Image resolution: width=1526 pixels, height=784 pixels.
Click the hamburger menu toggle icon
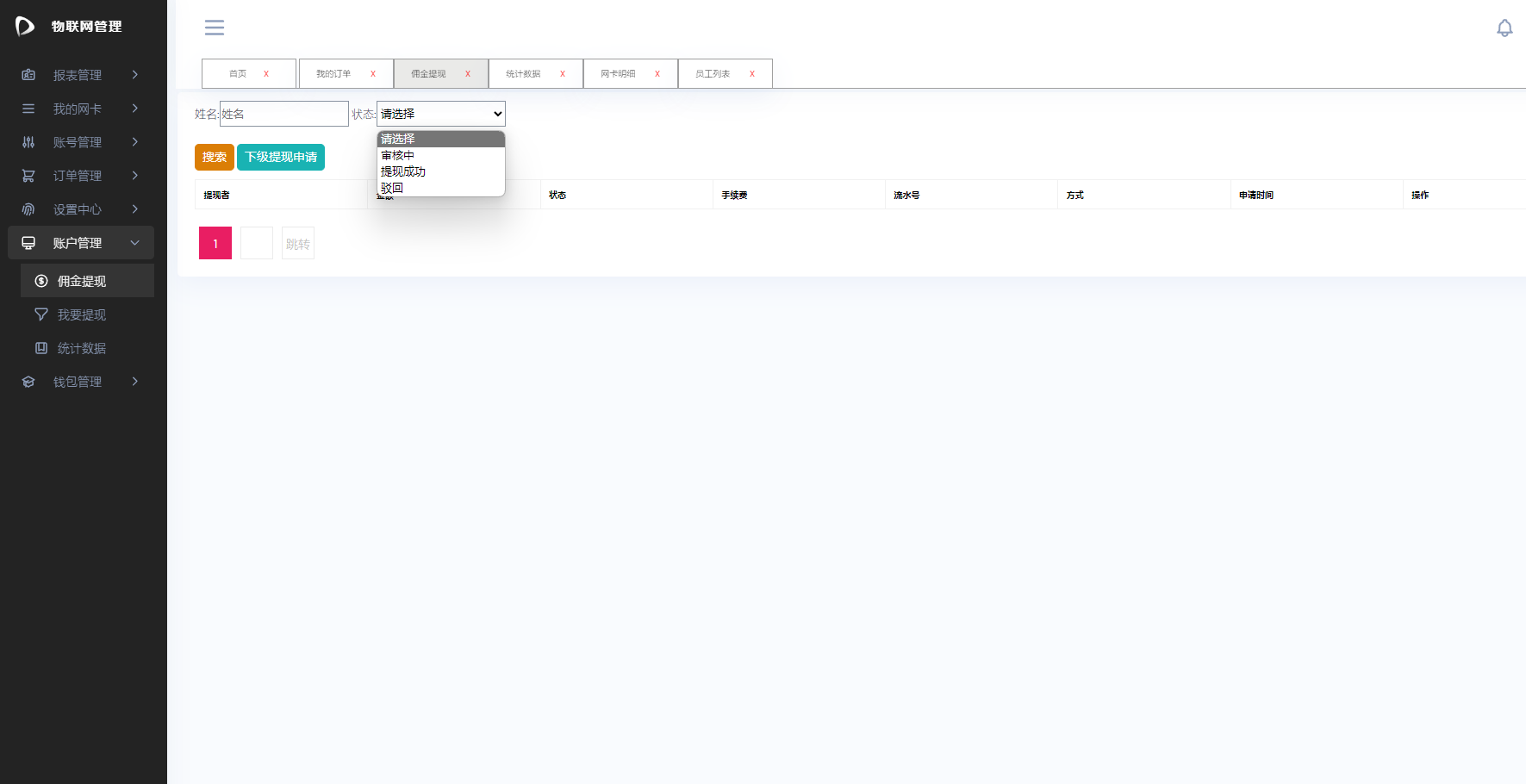[215, 28]
